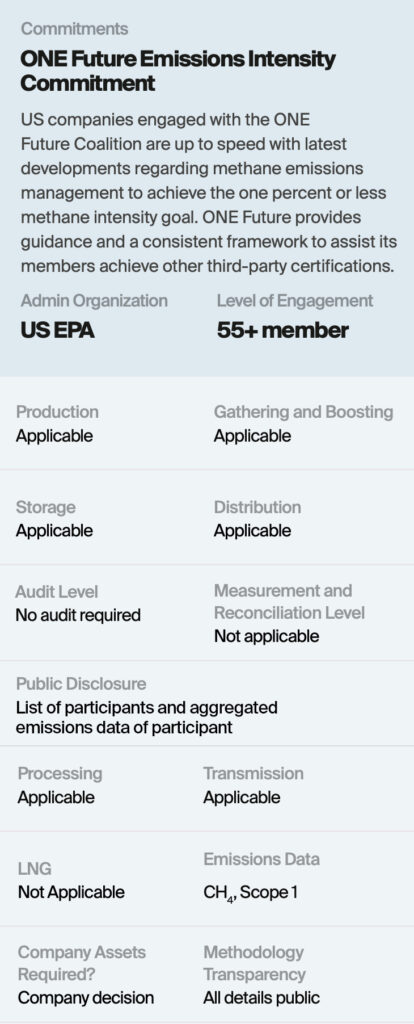Click the Storage Applicable entry

pyautogui.click(x=54, y=519)
